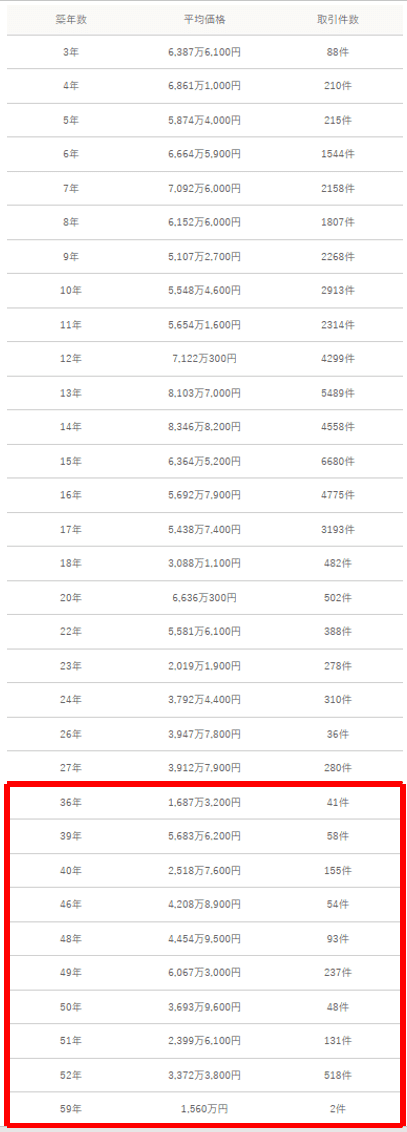The height and width of the screenshot is (1132, 407).
Task: Select the price 7,122万300円
Action: [x=205, y=359]
